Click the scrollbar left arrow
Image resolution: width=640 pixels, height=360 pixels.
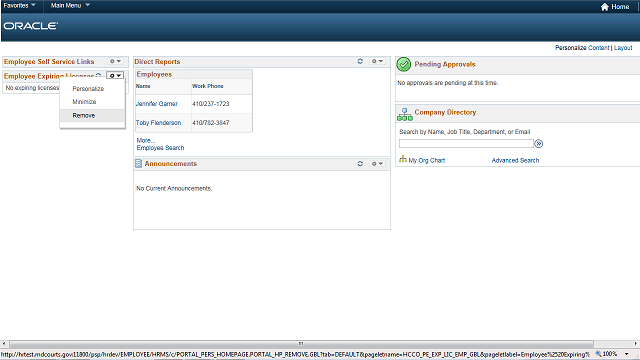pyautogui.click(x=4, y=344)
